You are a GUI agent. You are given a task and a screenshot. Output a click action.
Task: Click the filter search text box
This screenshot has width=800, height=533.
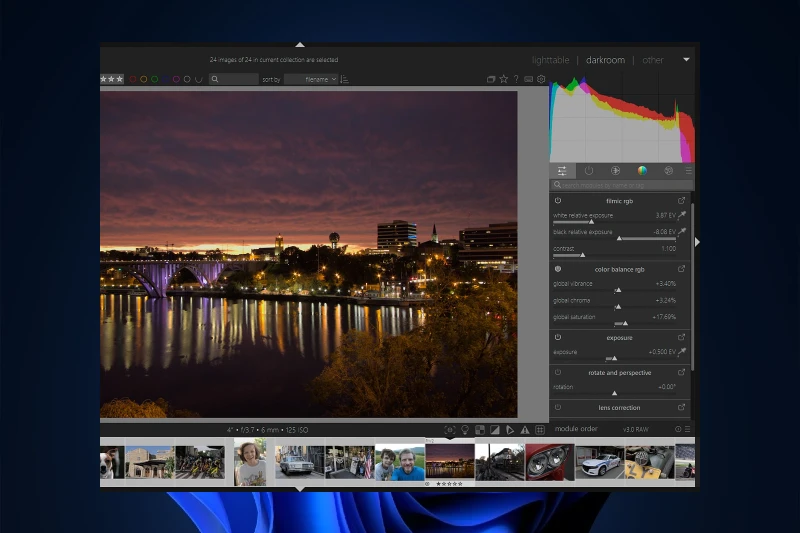coord(234,79)
